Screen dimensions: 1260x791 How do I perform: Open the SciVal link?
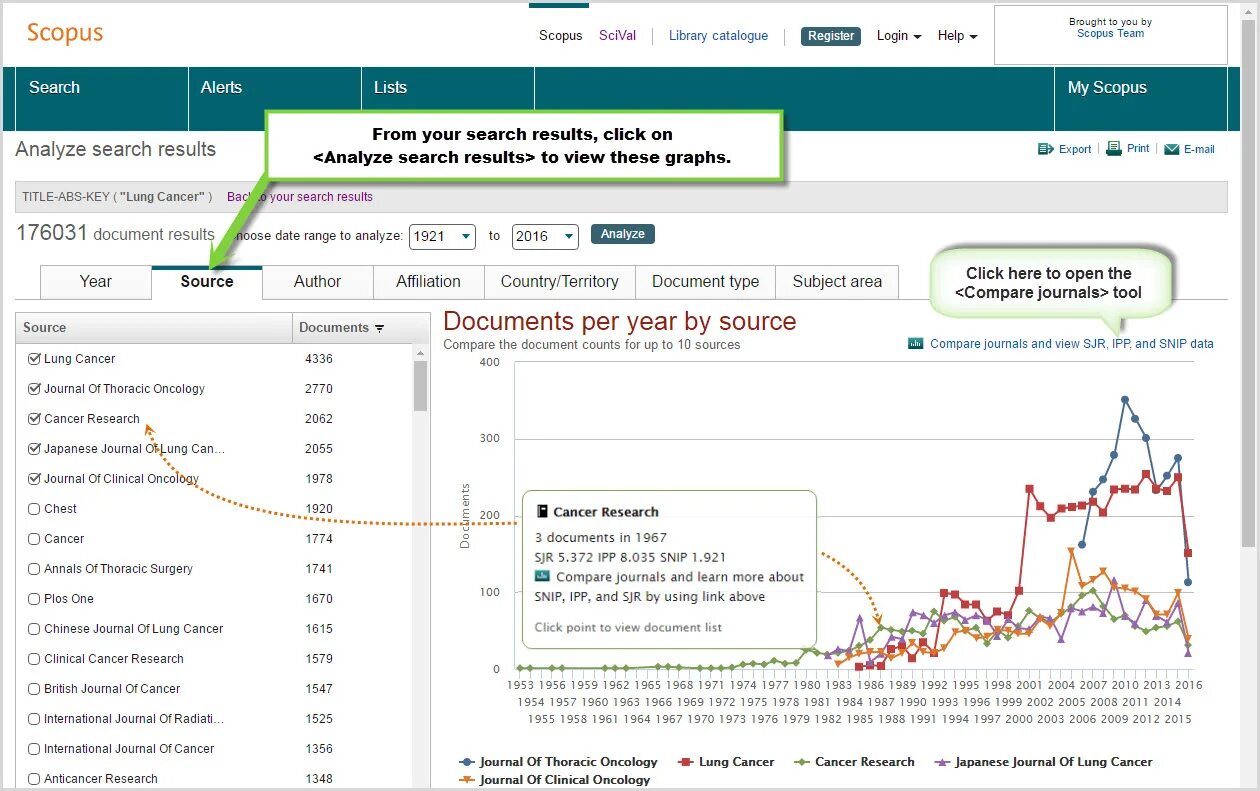click(618, 36)
